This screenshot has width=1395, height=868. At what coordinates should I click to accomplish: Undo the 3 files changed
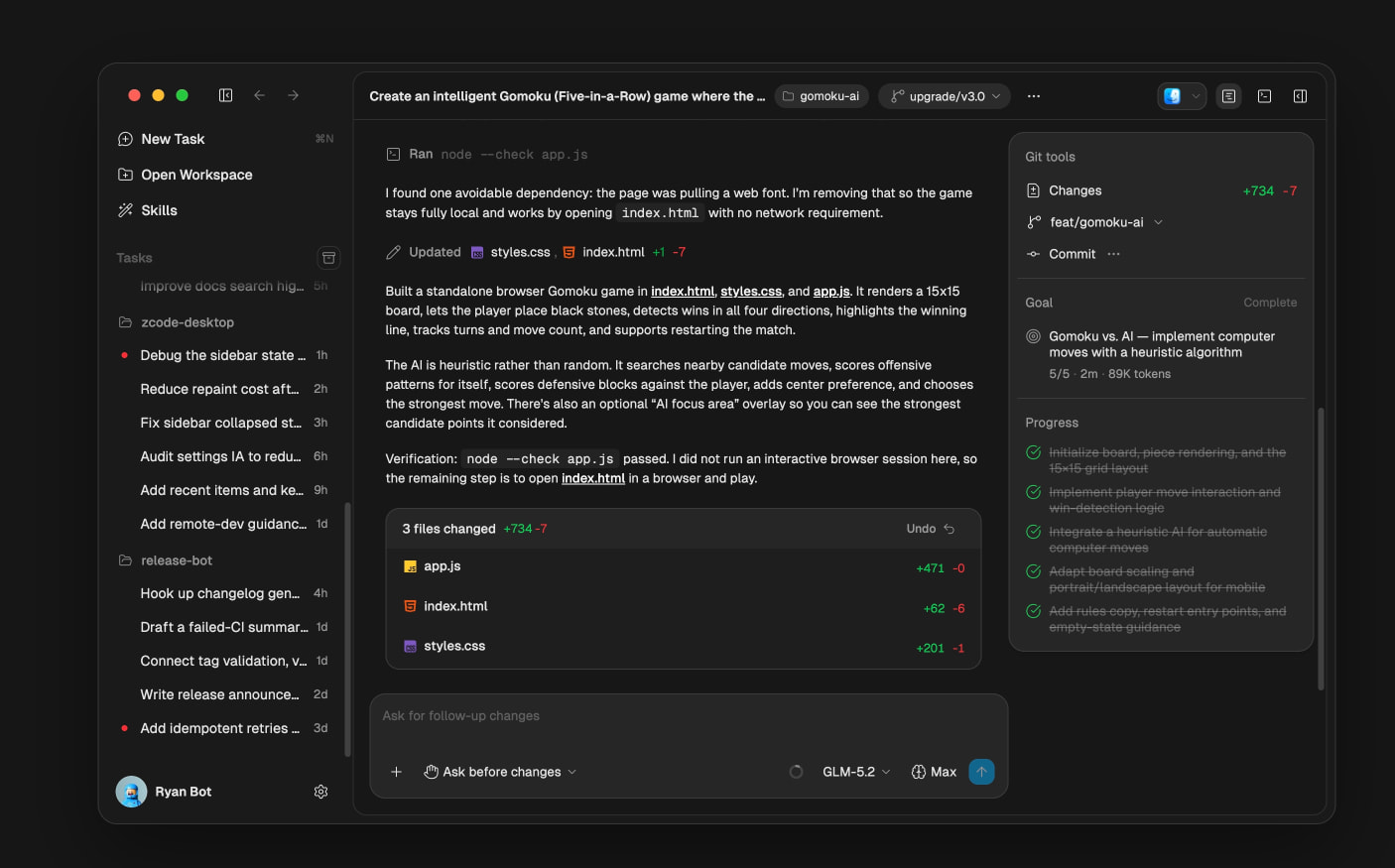tap(931, 529)
